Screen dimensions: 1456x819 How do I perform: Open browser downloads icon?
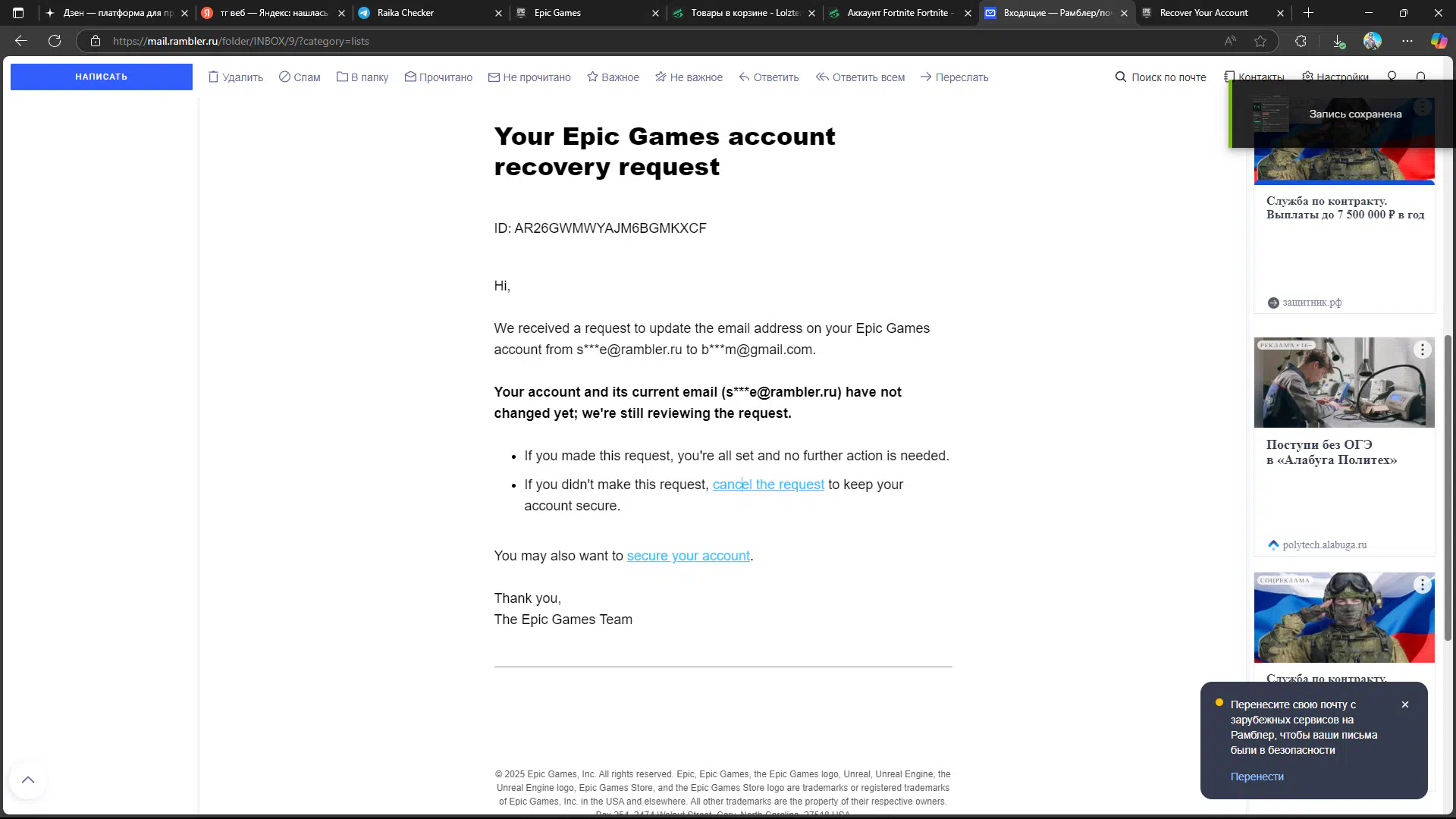[x=1338, y=41]
